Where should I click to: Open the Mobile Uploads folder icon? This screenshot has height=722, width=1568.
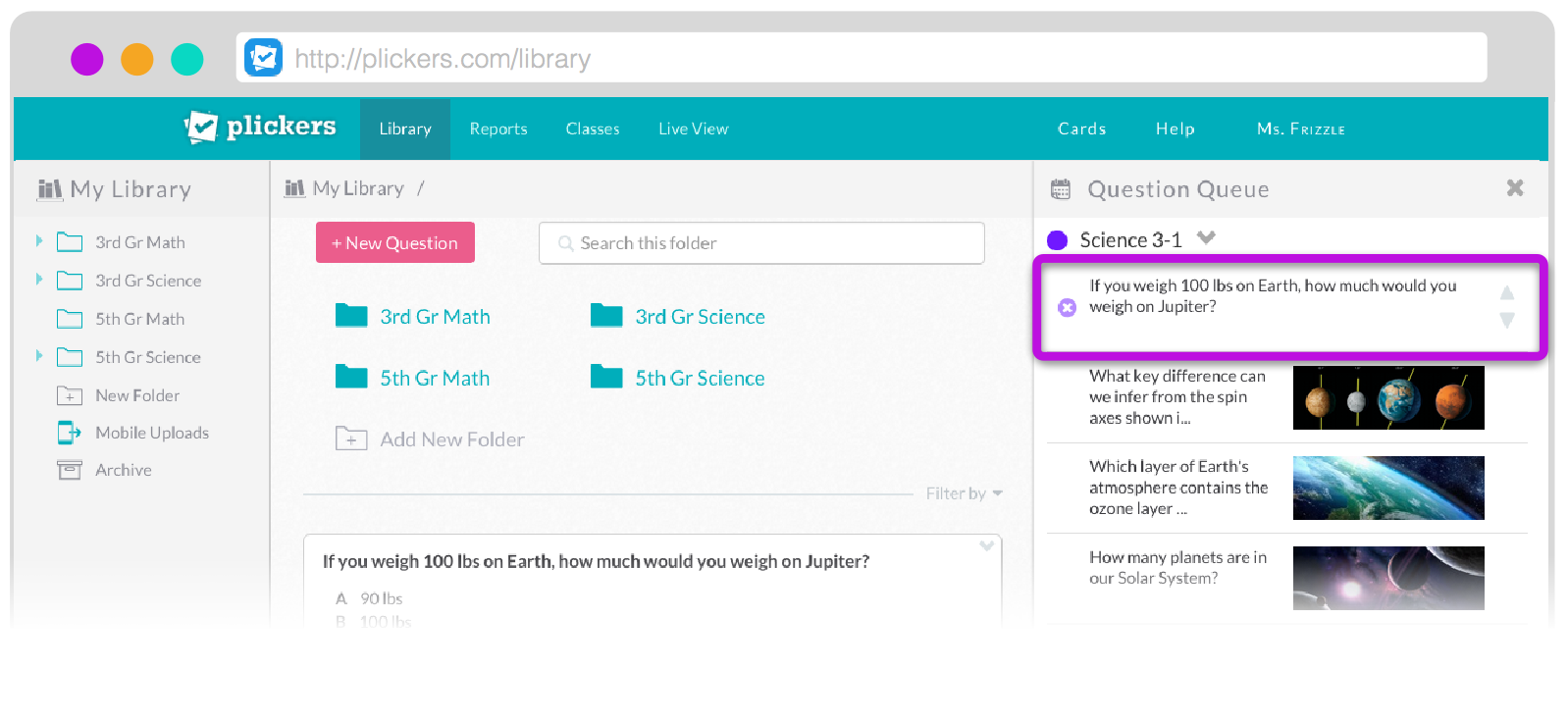tap(69, 433)
